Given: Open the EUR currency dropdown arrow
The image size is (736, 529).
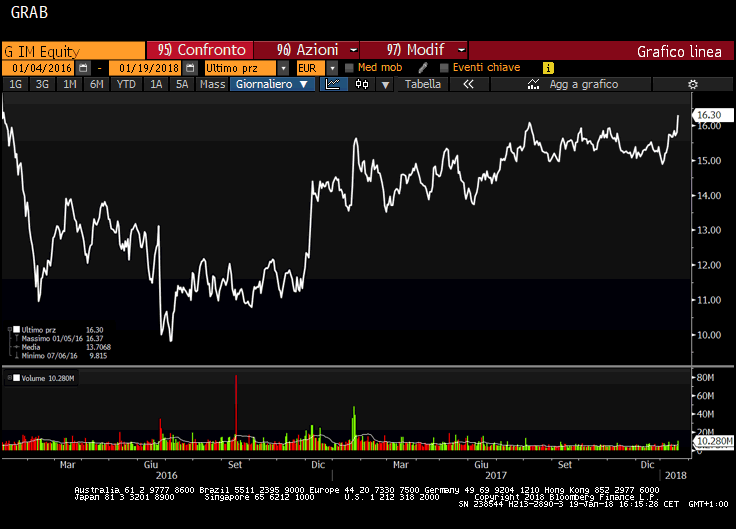Looking at the screenshot, I should click(332, 68).
